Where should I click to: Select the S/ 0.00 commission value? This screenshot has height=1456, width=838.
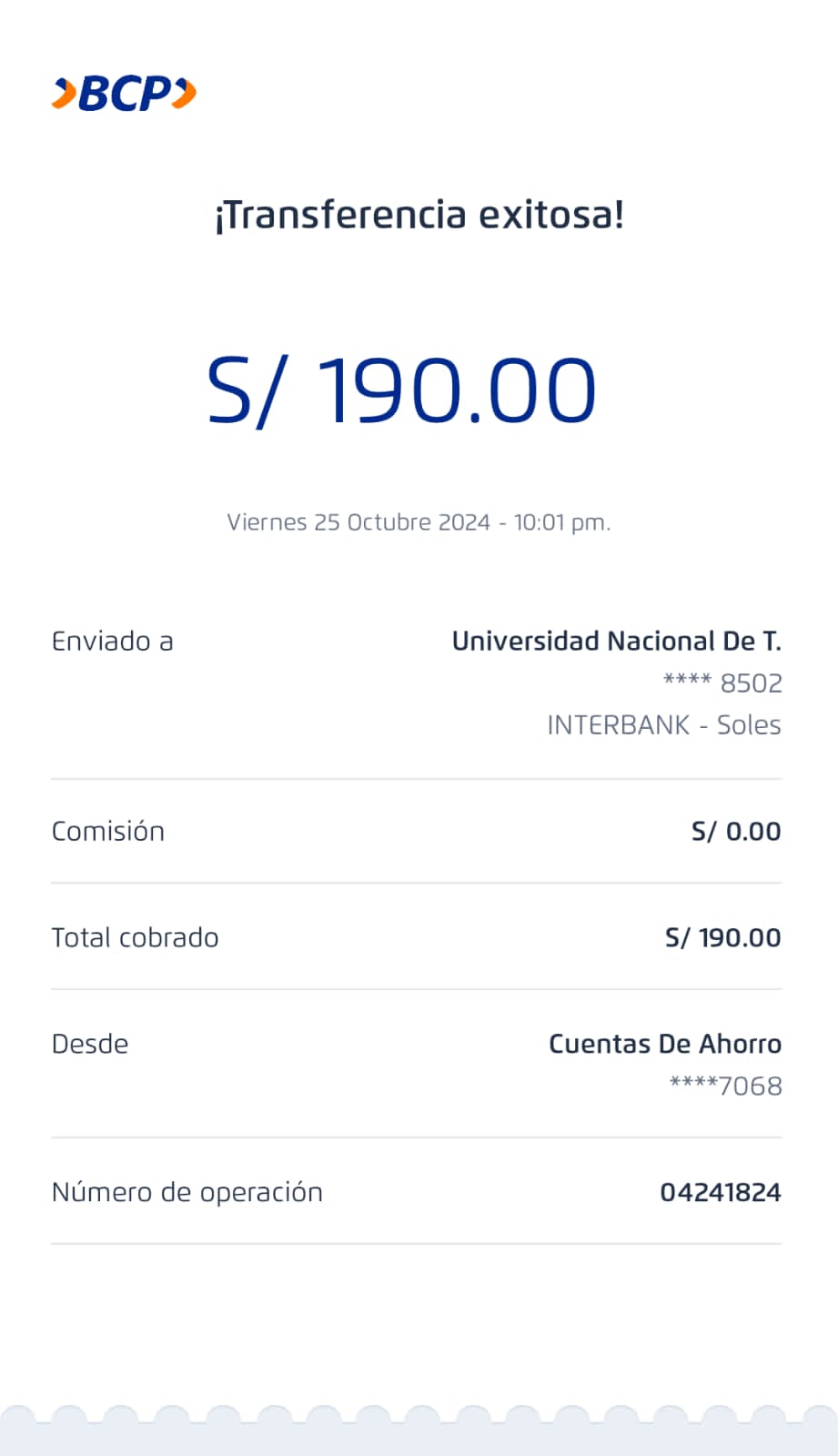coord(735,832)
